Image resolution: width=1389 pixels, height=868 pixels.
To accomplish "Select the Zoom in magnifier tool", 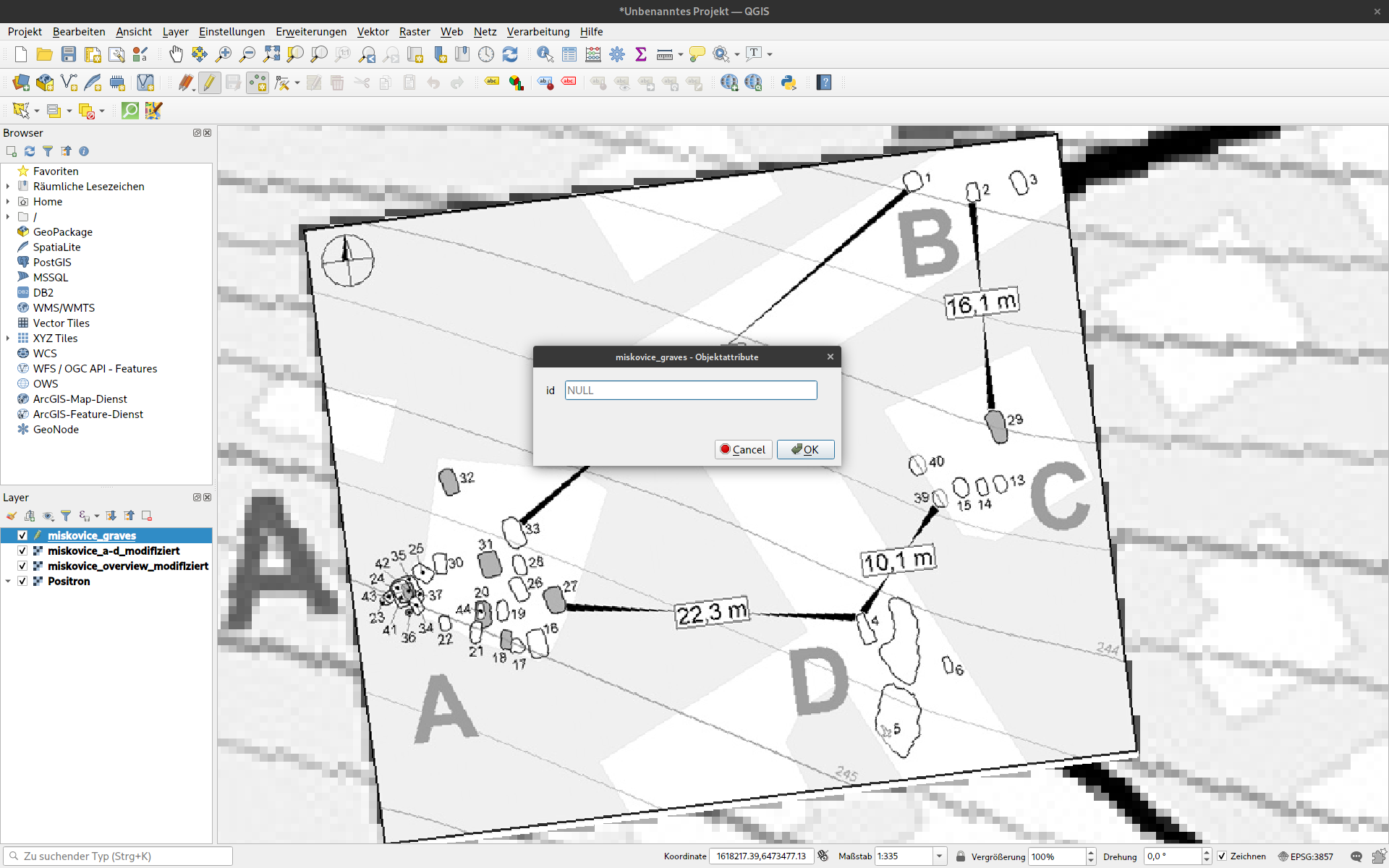I will 224,54.
